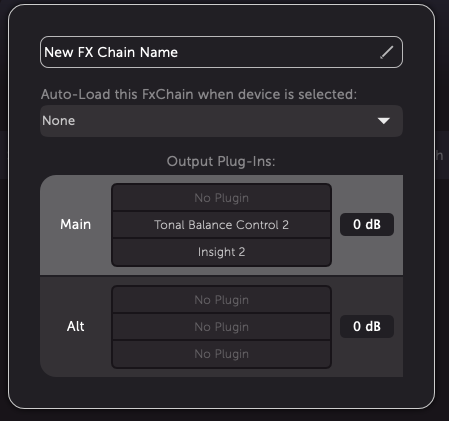Click the New FX Chain Name text field

point(221,52)
